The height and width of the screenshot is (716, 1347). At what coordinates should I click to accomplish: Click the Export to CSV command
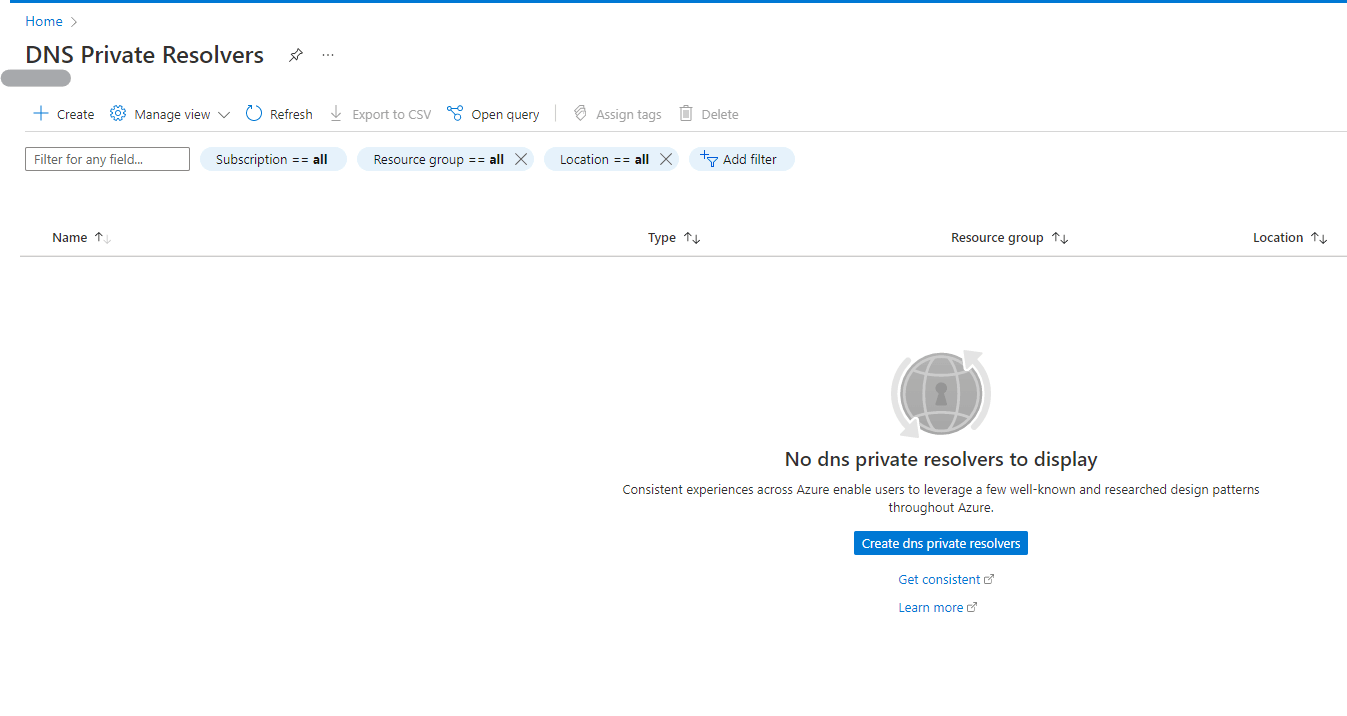click(380, 114)
